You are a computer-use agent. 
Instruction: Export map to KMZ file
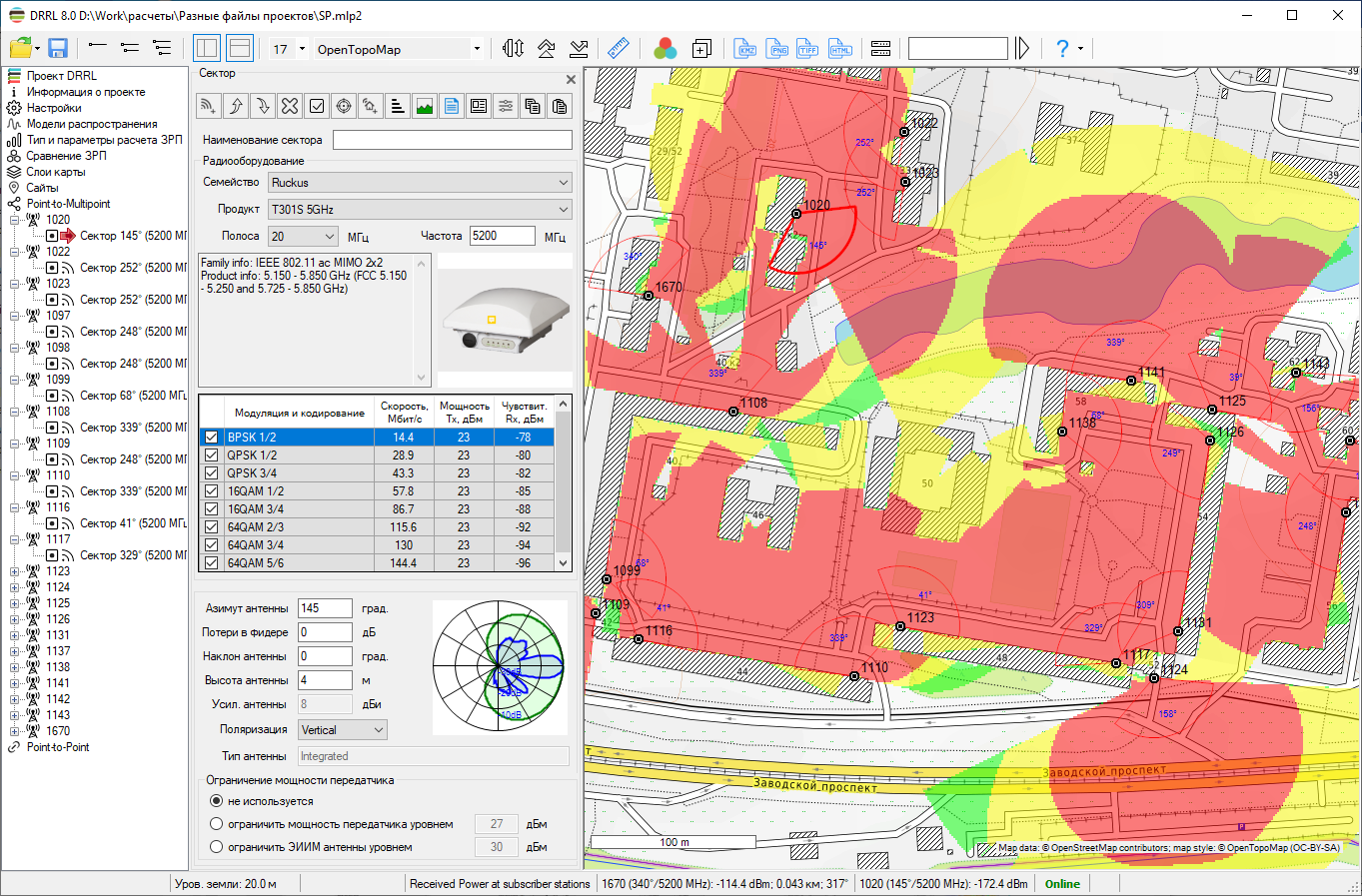(745, 48)
